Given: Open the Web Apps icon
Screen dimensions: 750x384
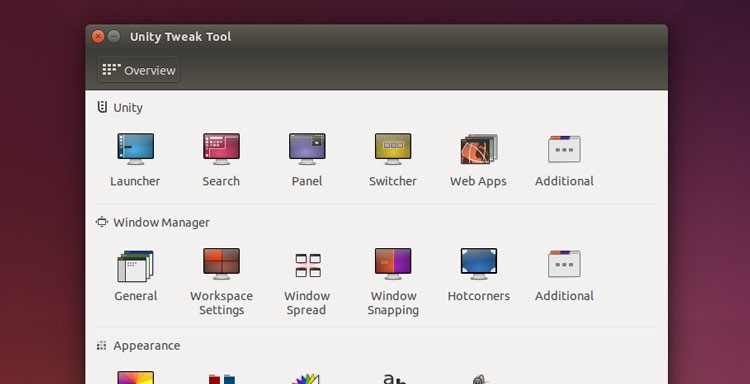Looking at the screenshot, I should [x=479, y=149].
